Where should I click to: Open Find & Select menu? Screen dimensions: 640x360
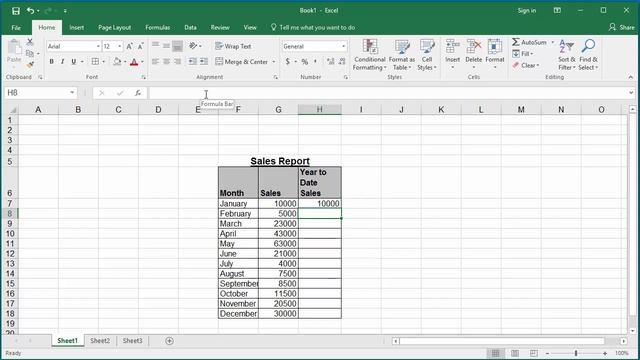pos(588,55)
